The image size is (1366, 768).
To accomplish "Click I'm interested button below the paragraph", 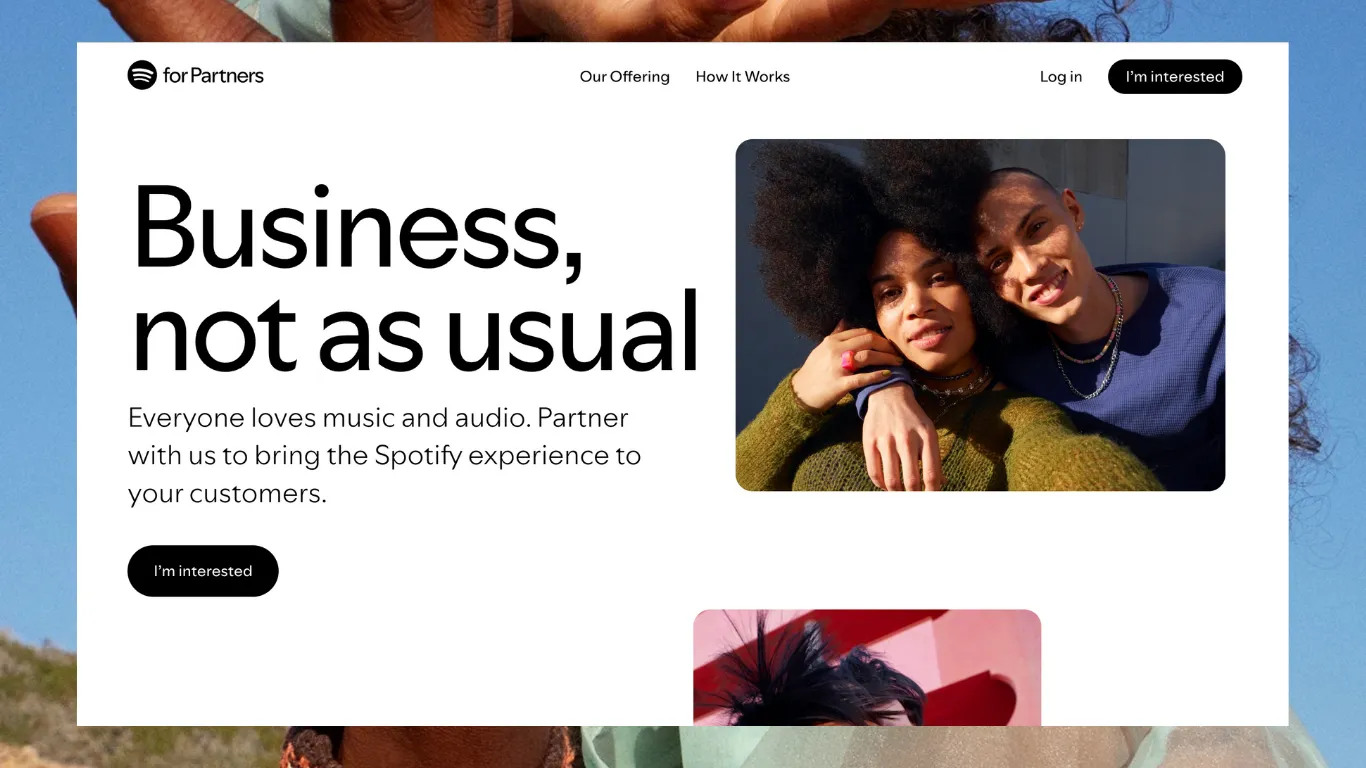I will pos(203,571).
